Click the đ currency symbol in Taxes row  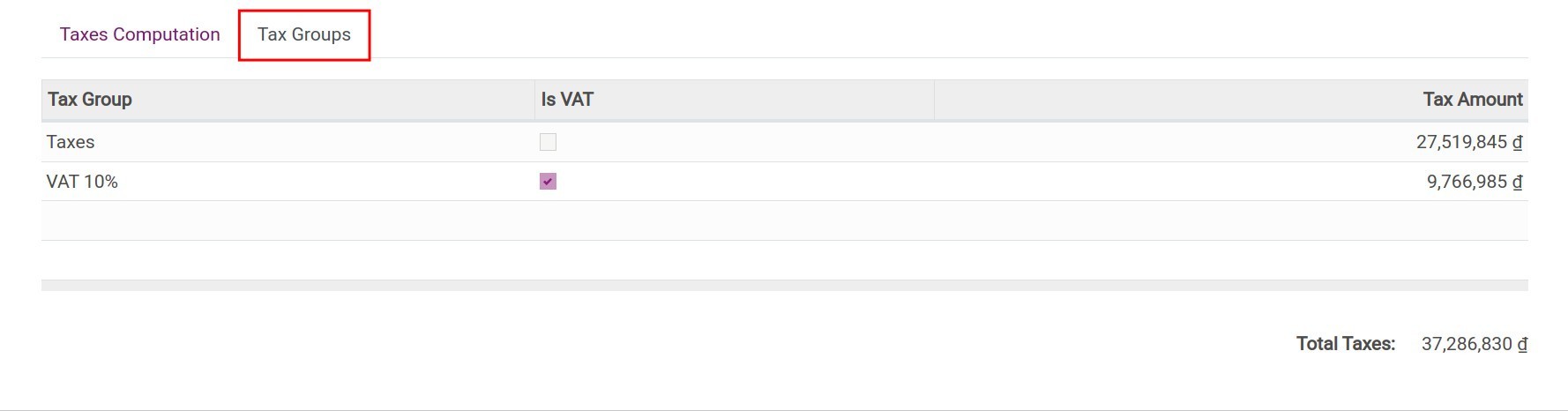click(x=1518, y=142)
